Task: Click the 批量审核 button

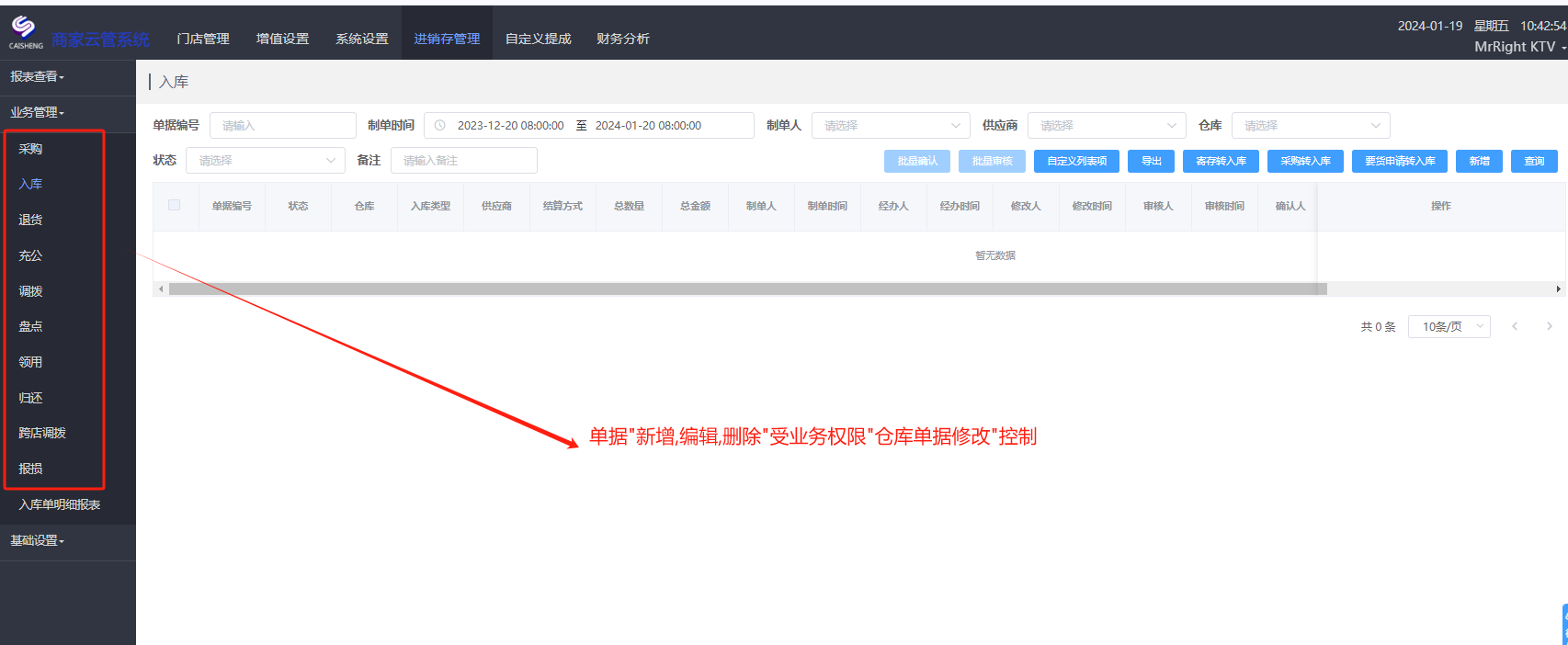Action: 992,161
